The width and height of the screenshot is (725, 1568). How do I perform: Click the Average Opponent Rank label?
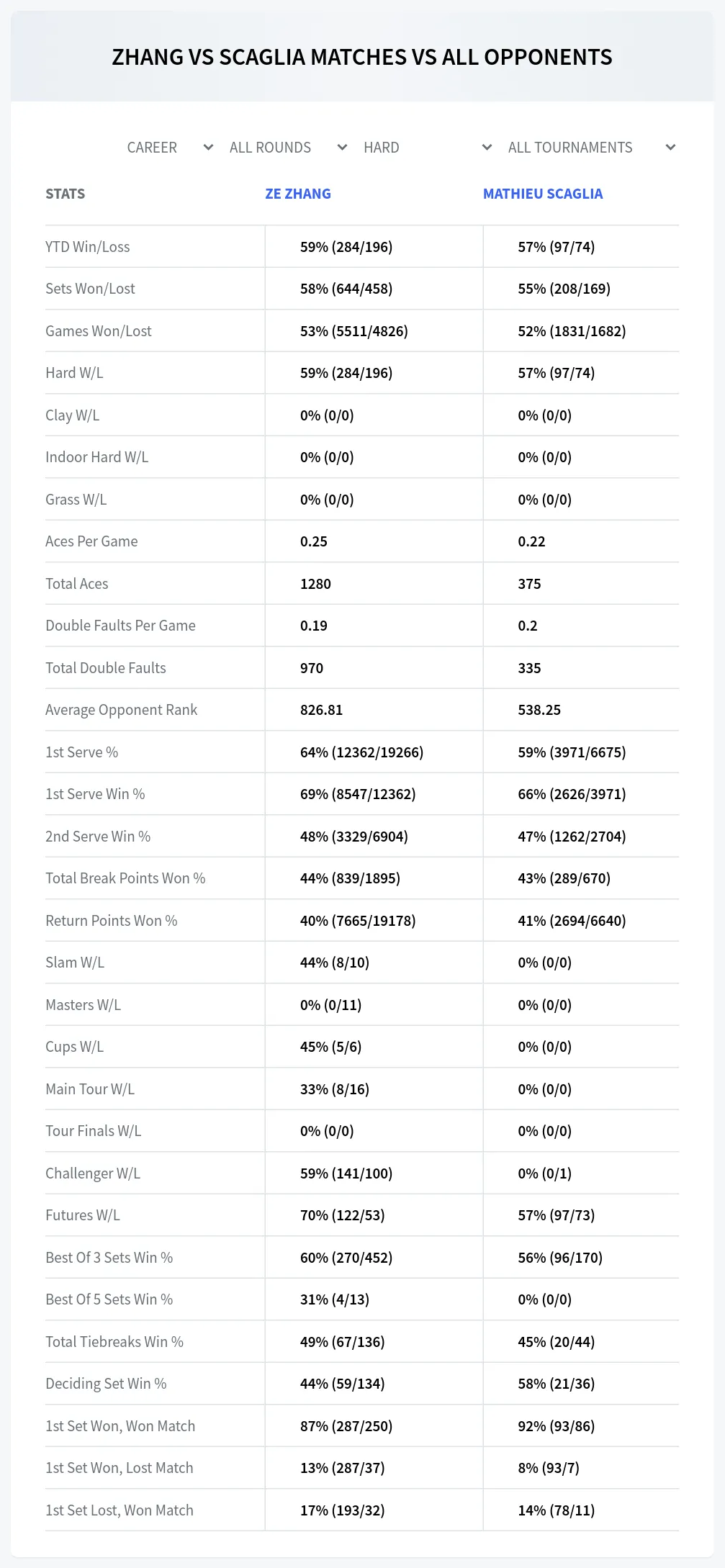[x=122, y=710]
